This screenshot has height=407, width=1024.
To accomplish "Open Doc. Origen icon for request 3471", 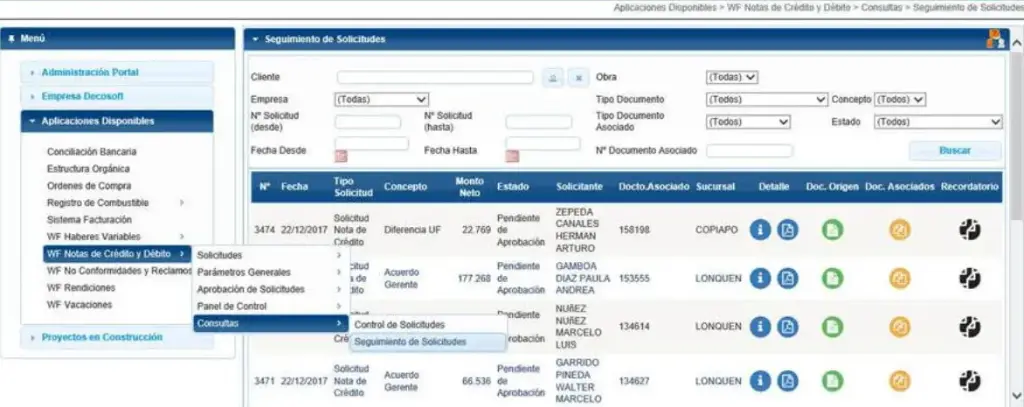I will [832, 380].
